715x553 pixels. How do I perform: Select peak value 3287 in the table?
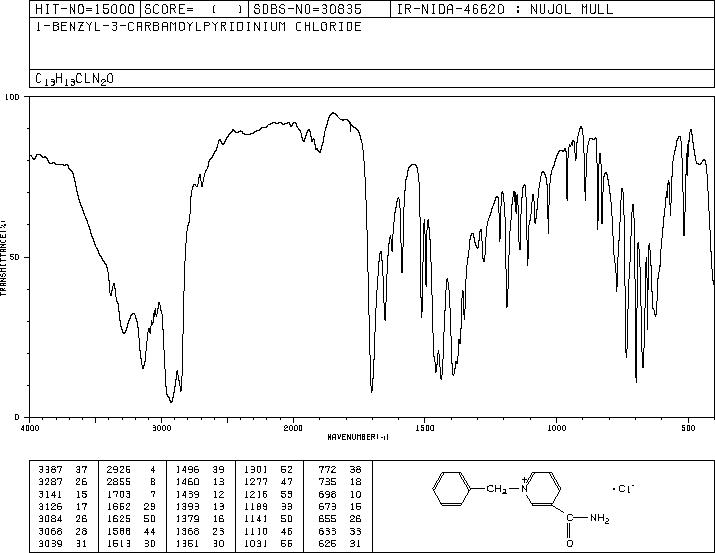pyautogui.click(x=50, y=482)
